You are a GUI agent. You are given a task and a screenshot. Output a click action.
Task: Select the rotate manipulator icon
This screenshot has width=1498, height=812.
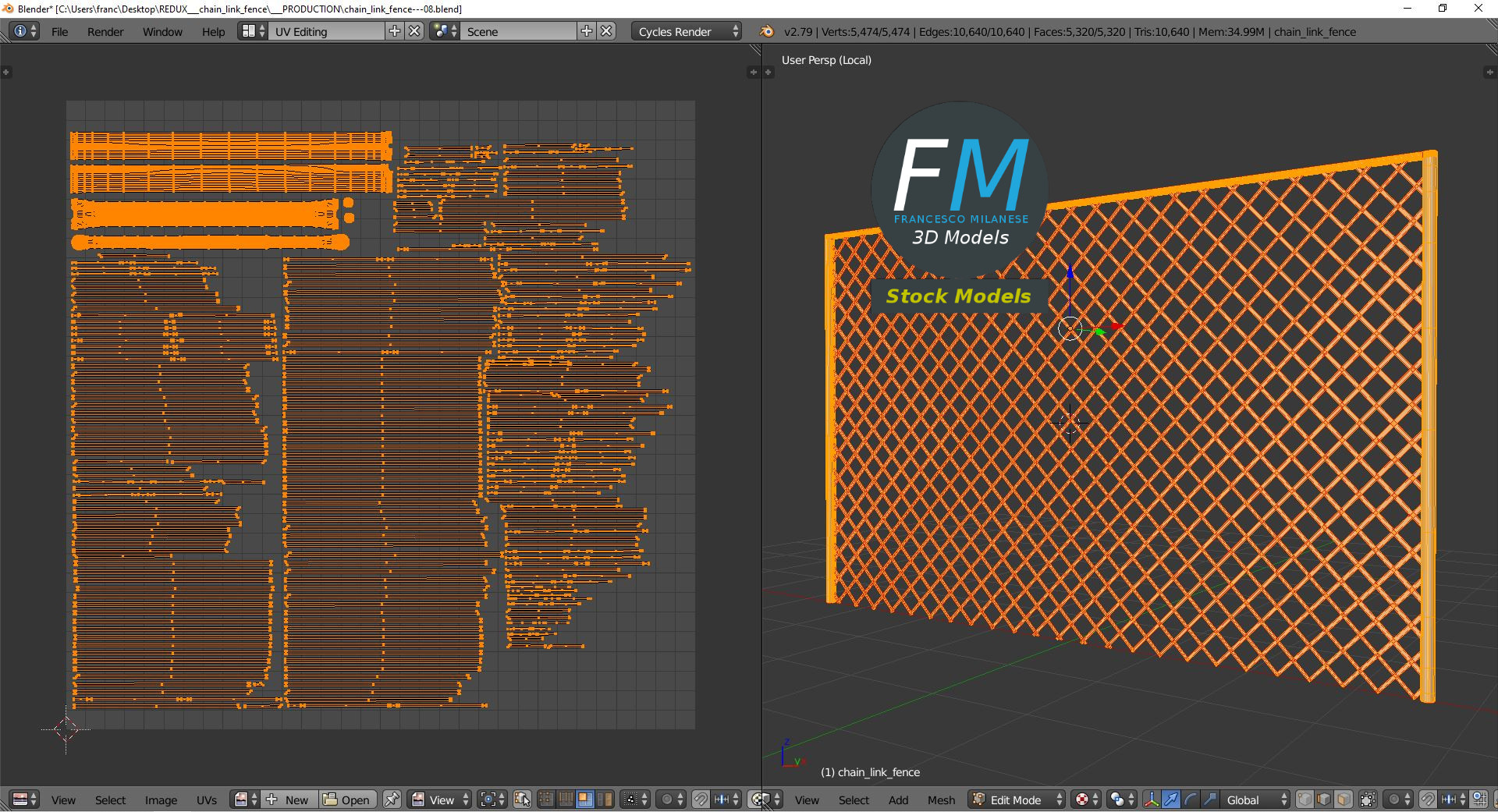(x=1191, y=800)
